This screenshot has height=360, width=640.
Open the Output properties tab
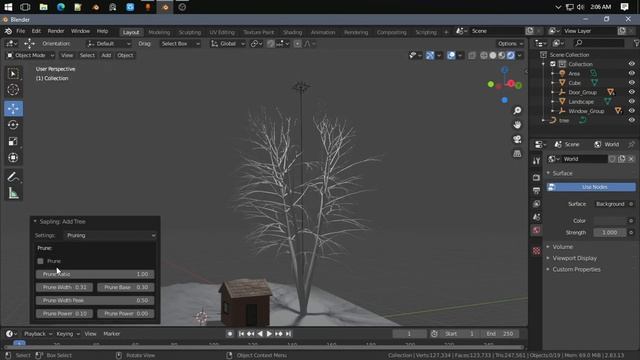tap(536, 191)
